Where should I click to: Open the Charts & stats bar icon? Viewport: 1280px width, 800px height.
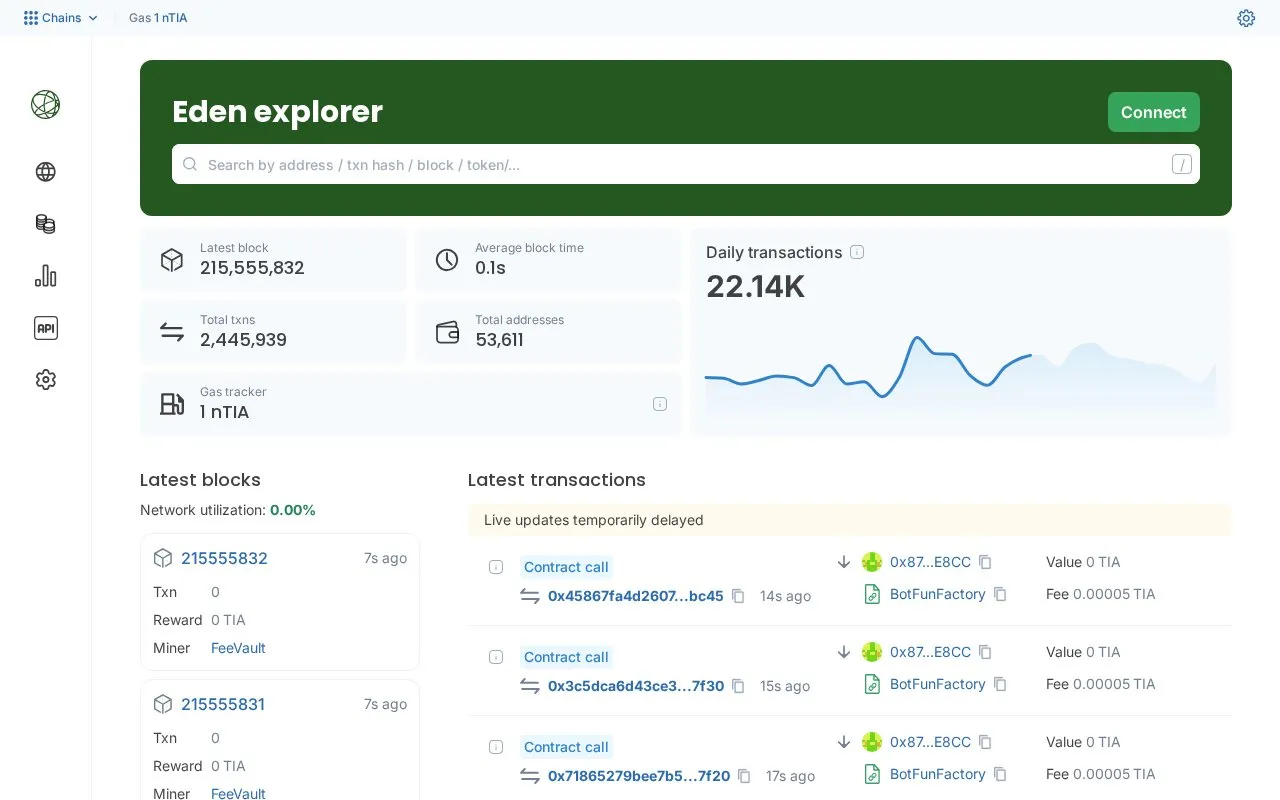click(x=45, y=276)
